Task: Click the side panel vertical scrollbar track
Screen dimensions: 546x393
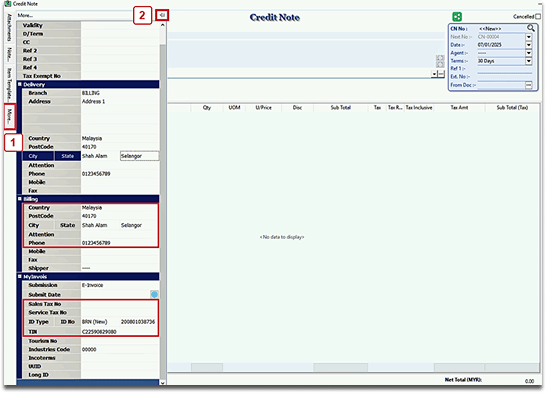Action: pos(163,209)
